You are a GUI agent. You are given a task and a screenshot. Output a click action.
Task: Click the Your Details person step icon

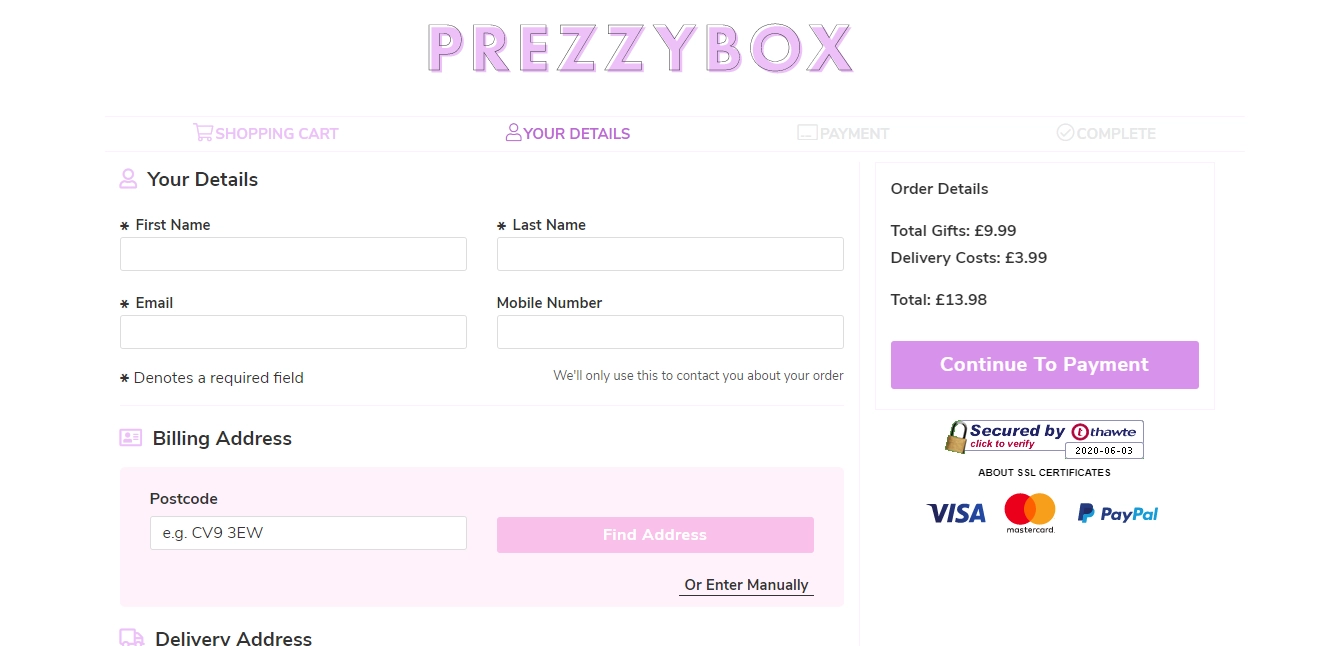(x=514, y=132)
